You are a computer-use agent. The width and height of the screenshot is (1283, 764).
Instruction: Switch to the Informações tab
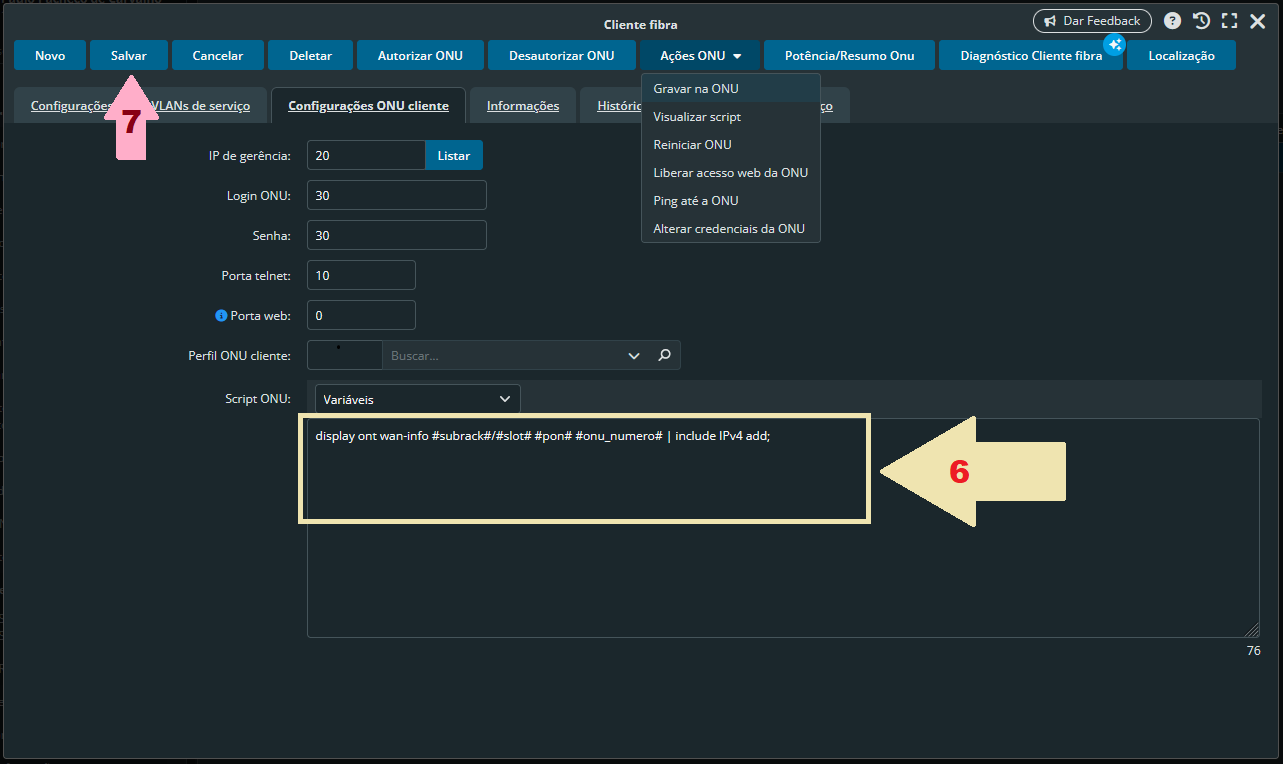point(522,106)
